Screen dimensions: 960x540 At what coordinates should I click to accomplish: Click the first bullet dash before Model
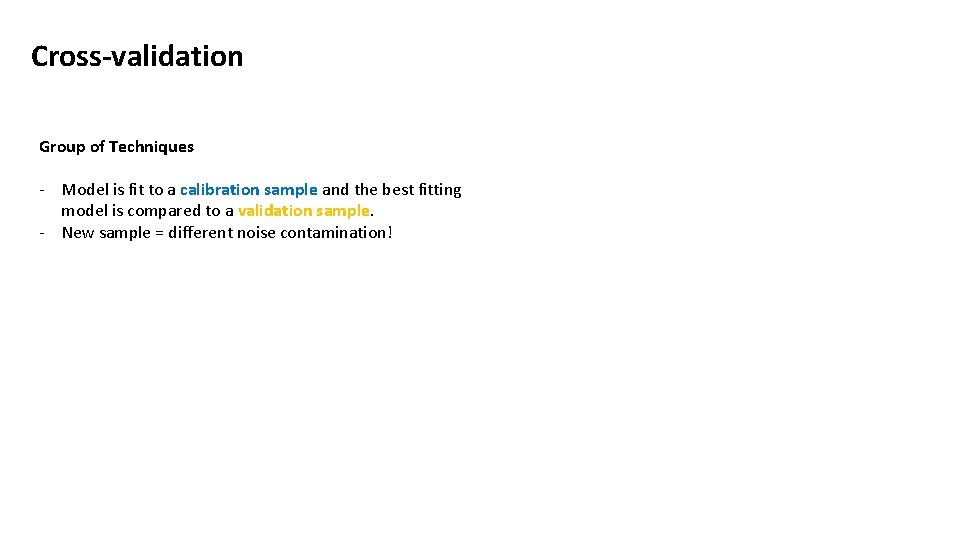click(42, 190)
